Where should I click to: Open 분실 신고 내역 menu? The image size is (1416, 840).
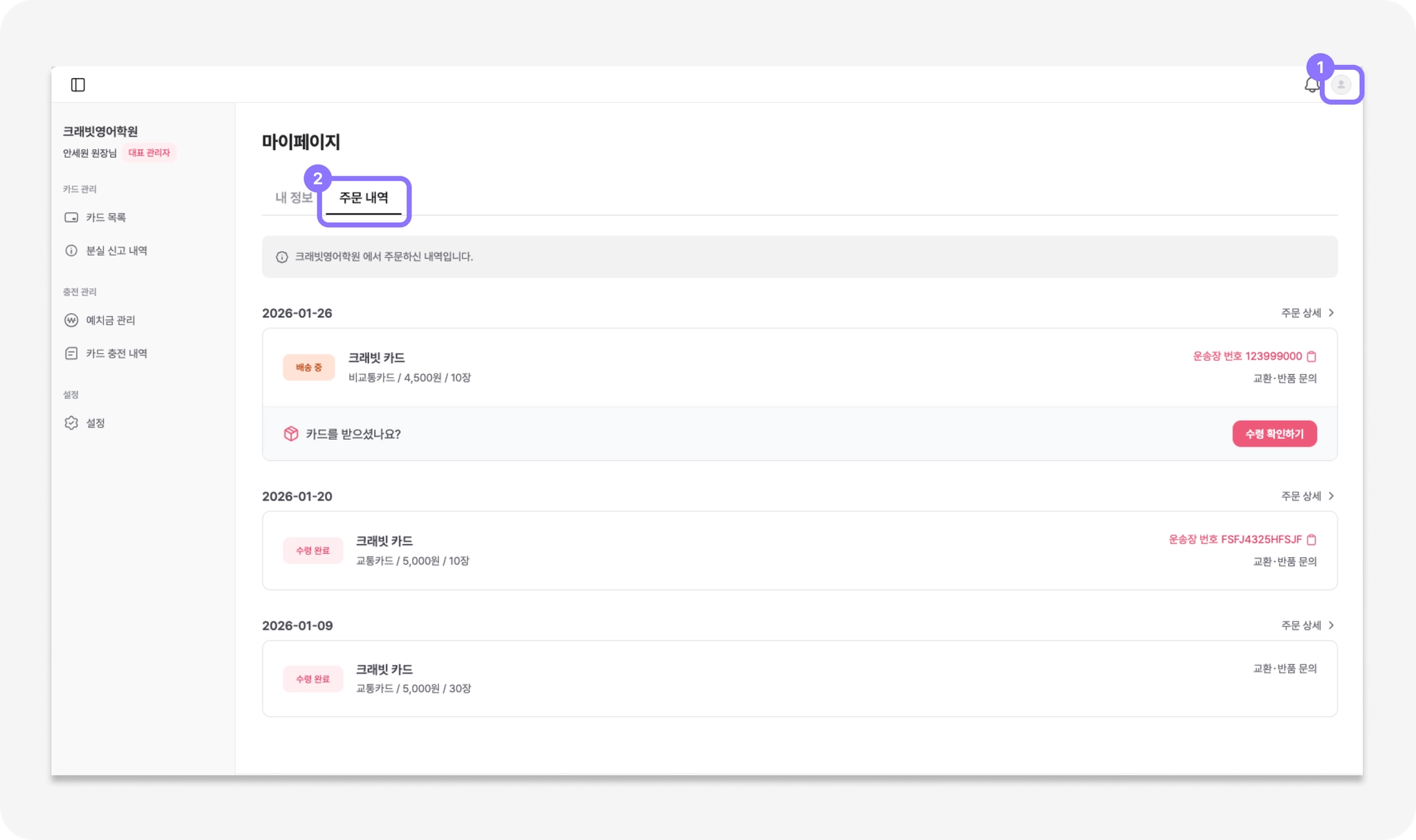click(115, 251)
